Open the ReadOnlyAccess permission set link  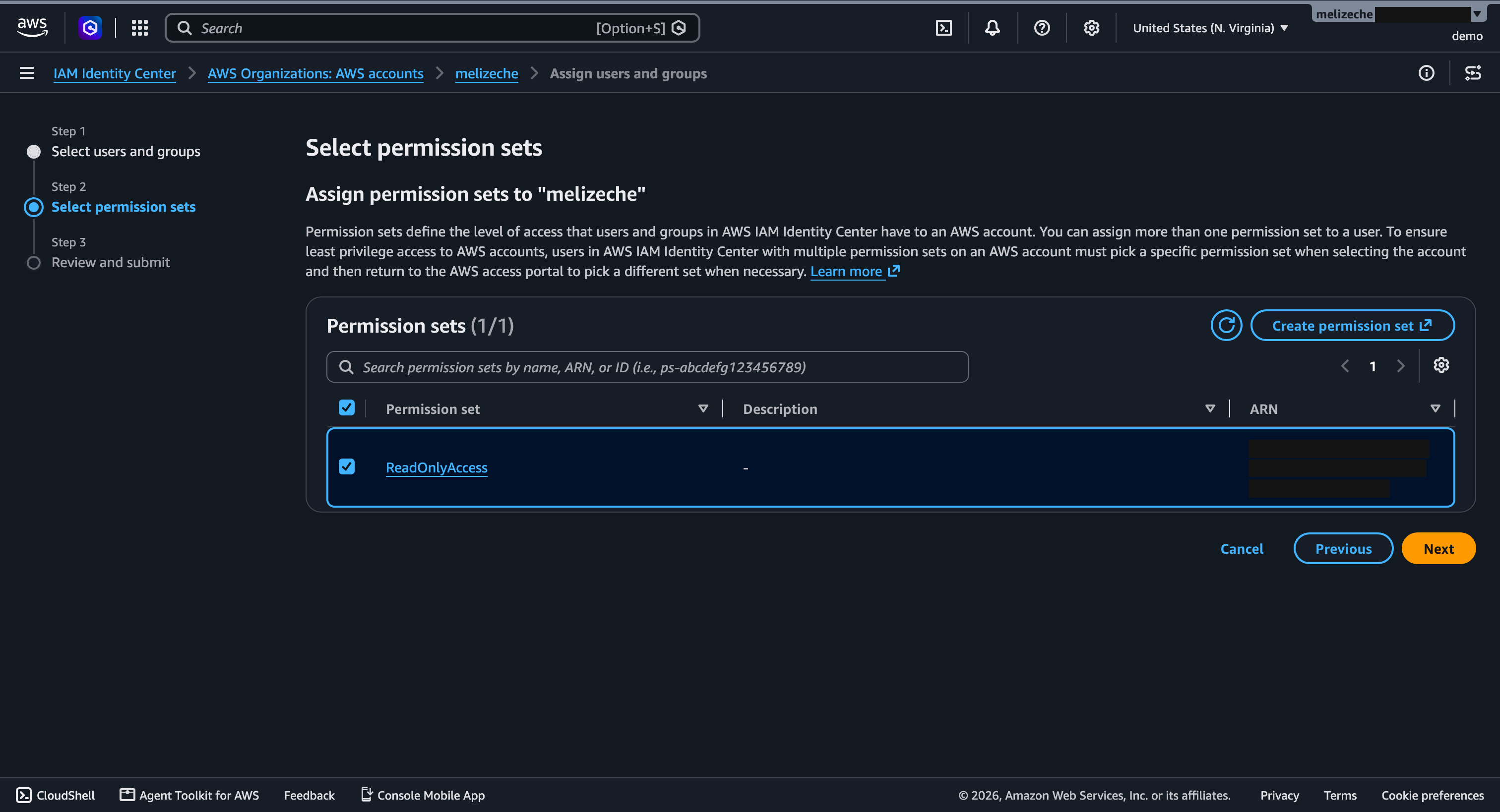point(437,467)
